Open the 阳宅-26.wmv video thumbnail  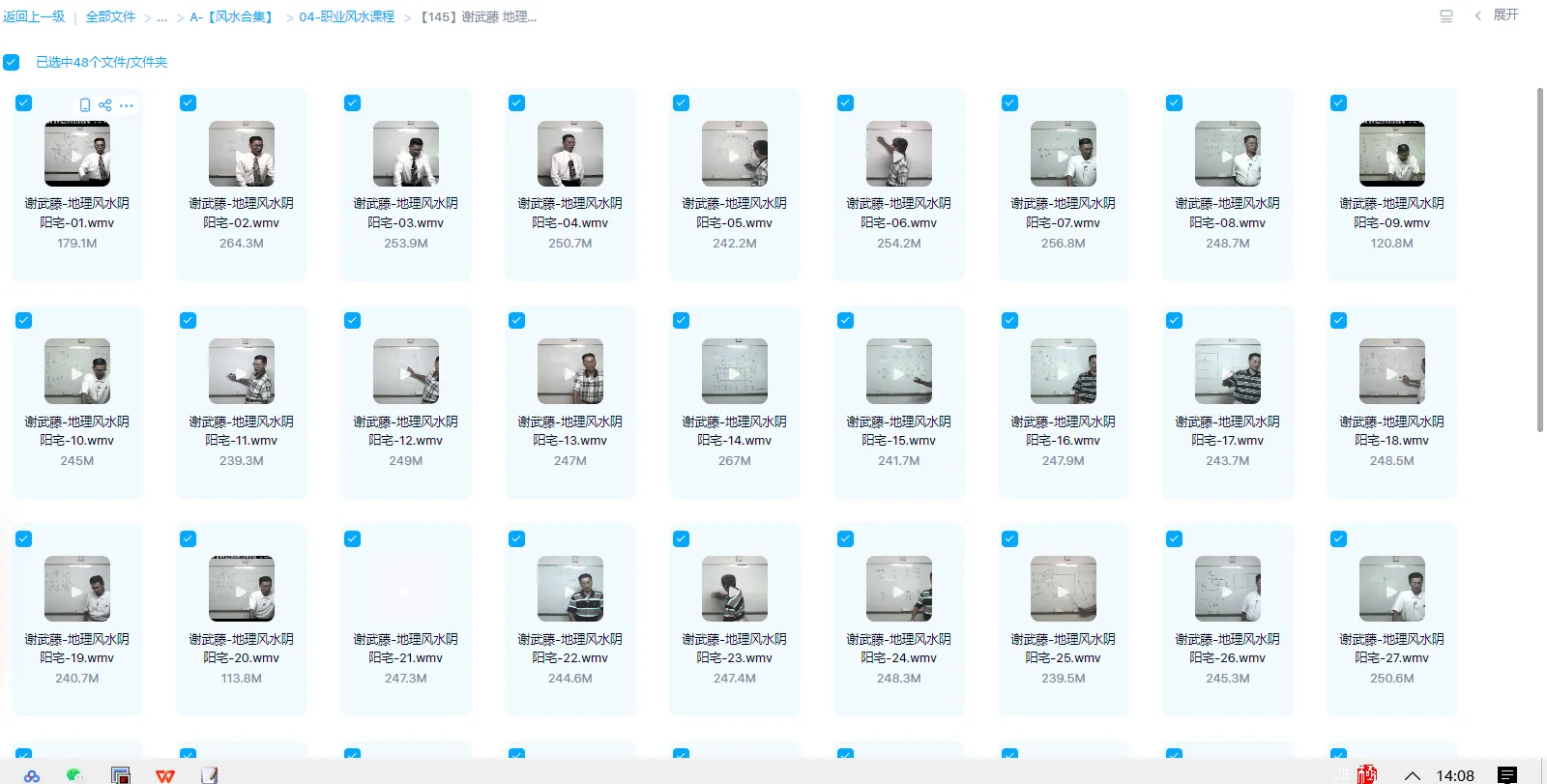[1228, 589]
